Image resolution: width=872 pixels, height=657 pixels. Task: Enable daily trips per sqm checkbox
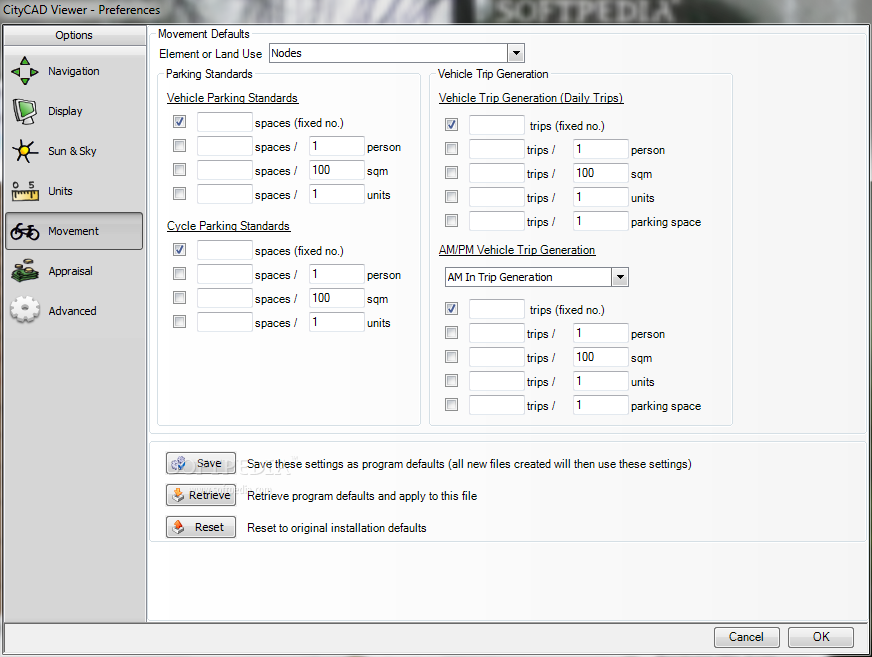tap(452, 172)
